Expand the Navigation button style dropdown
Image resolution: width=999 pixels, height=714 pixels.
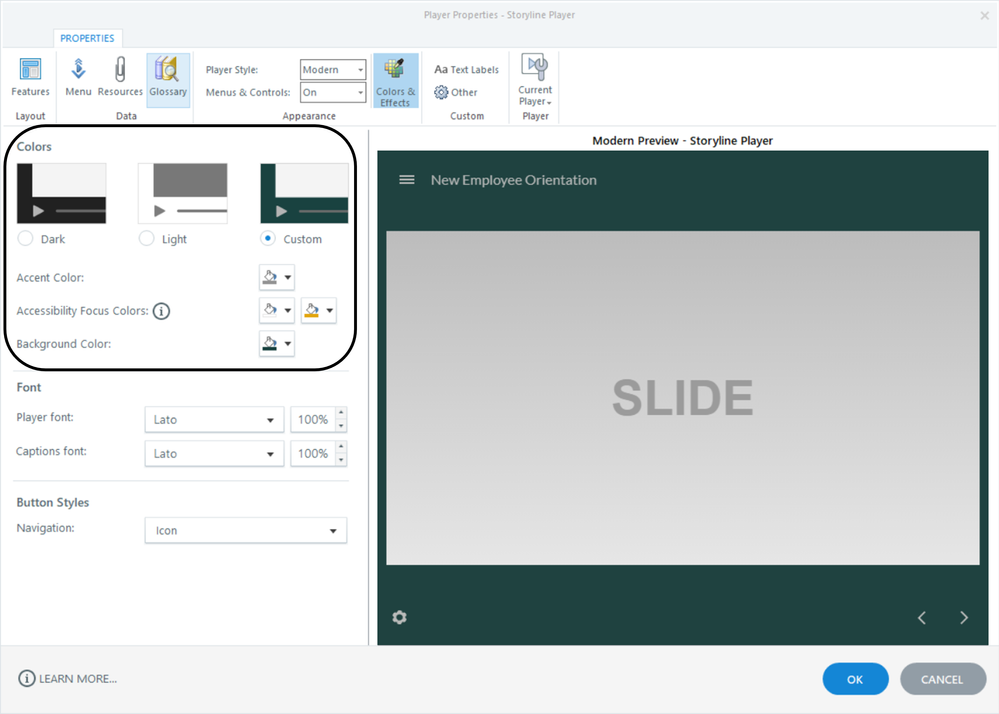click(245, 530)
